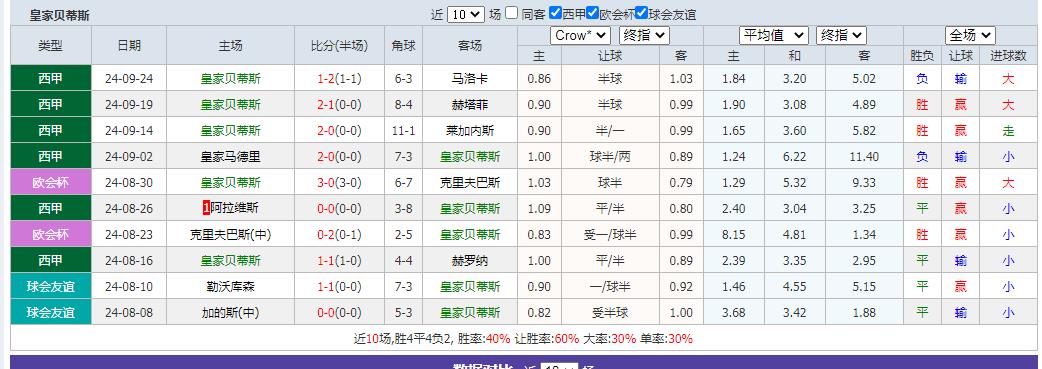Open the Crow* bookmaker dropdown
This screenshot has height=369, width=1042.
pos(579,35)
